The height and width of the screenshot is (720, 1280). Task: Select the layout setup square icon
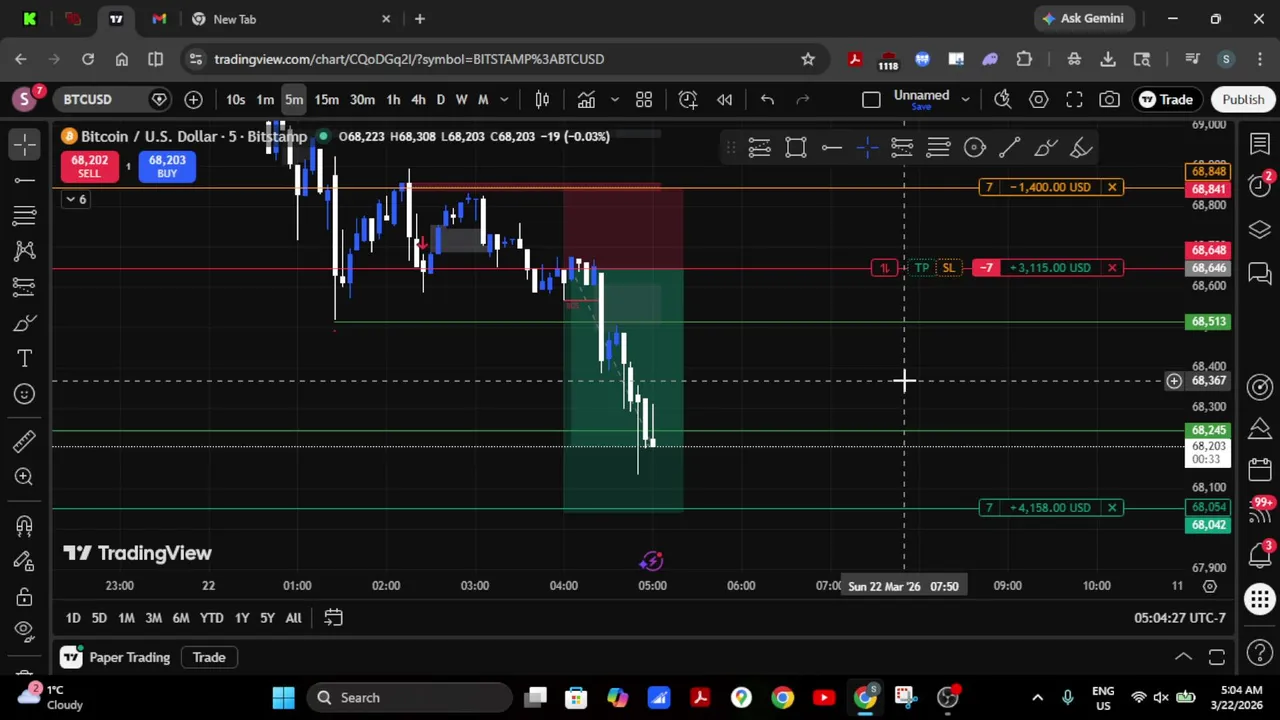(871, 99)
